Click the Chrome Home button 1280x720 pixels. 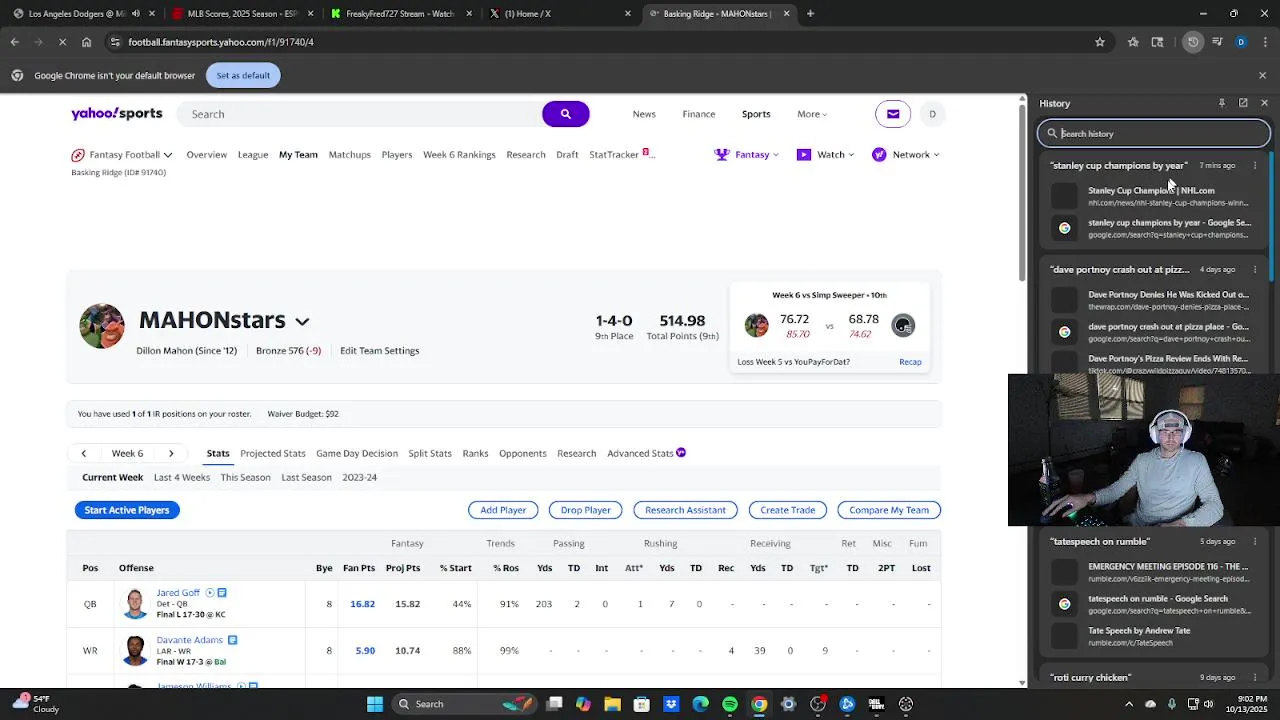click(x=86, y=42)
